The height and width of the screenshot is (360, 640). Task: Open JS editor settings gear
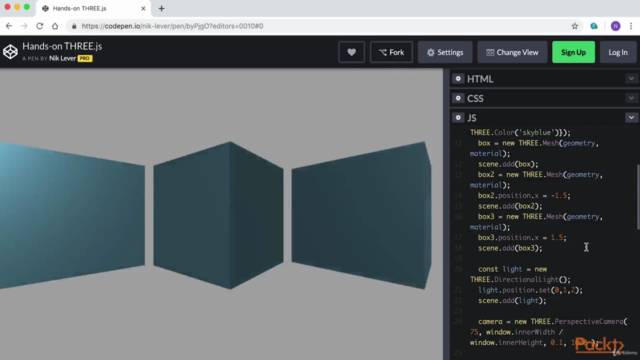pos(458,118)
